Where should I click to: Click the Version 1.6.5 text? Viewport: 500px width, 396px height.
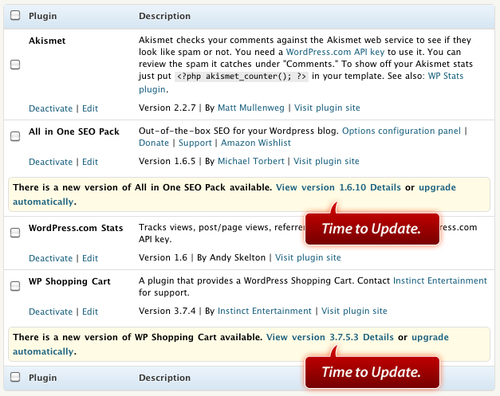(167, 161)
